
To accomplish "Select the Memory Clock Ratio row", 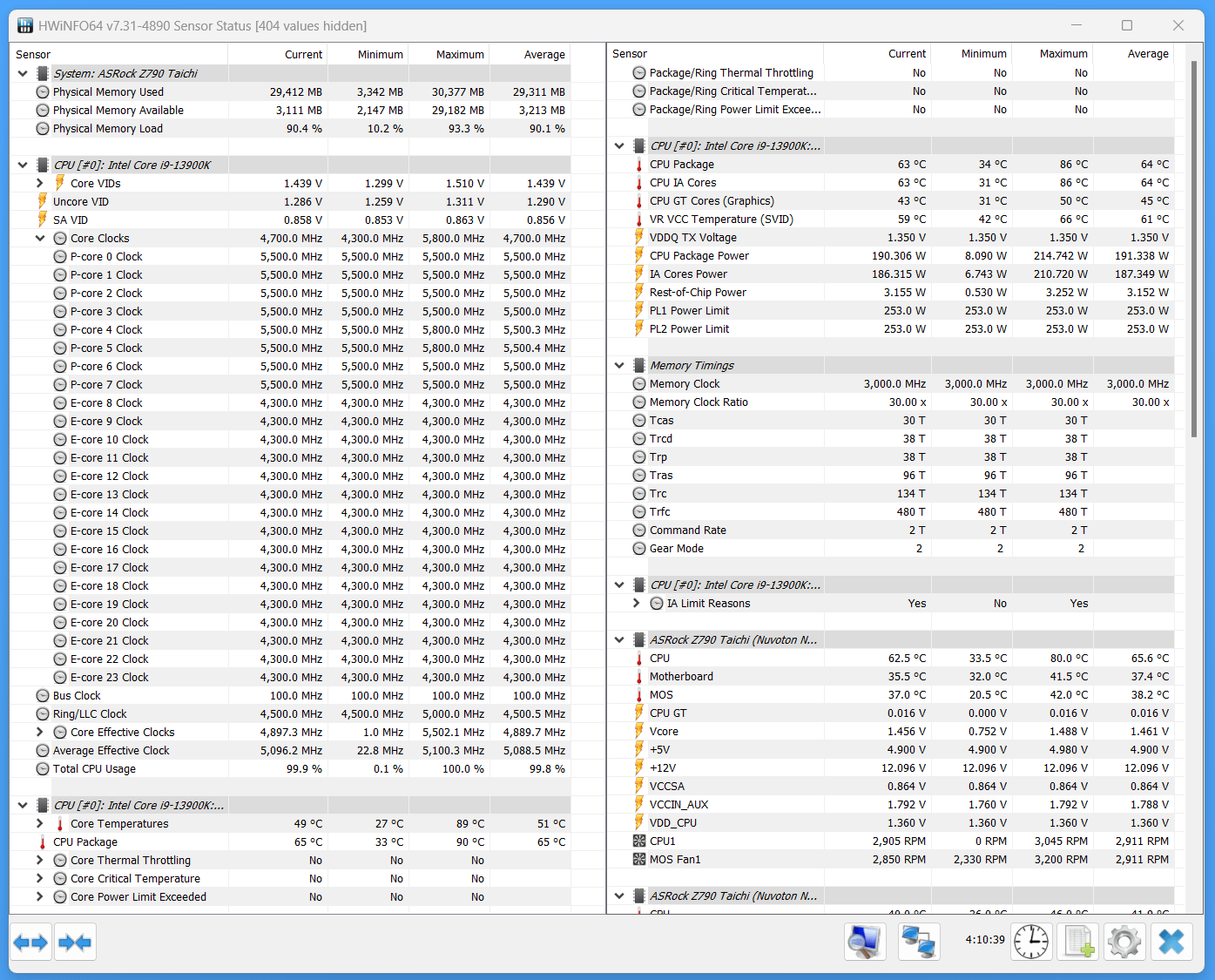I will (890, 402).
